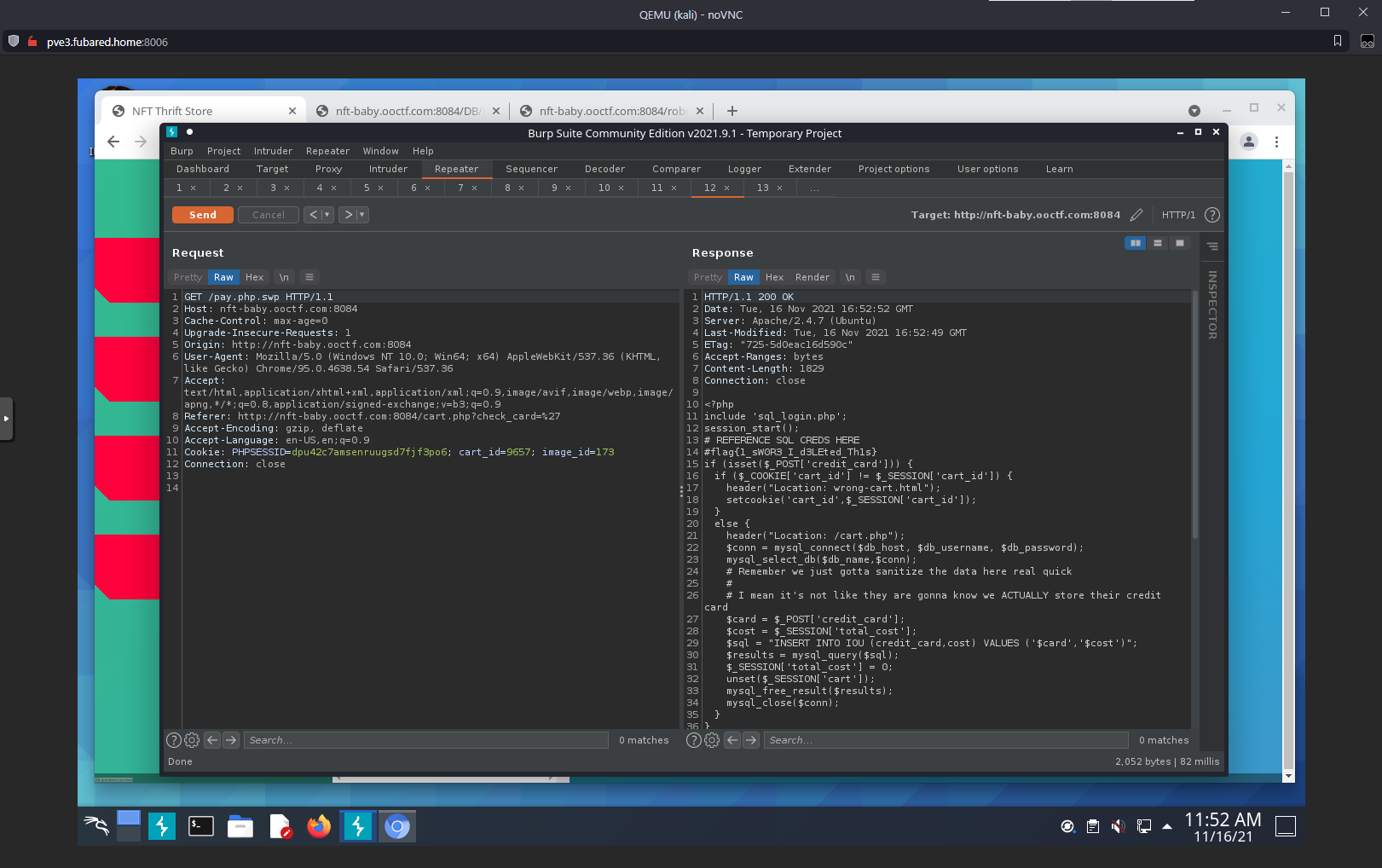1382x868 pixels.
Task: Jump to previous Response search match
Action: (x=732, y=740)
